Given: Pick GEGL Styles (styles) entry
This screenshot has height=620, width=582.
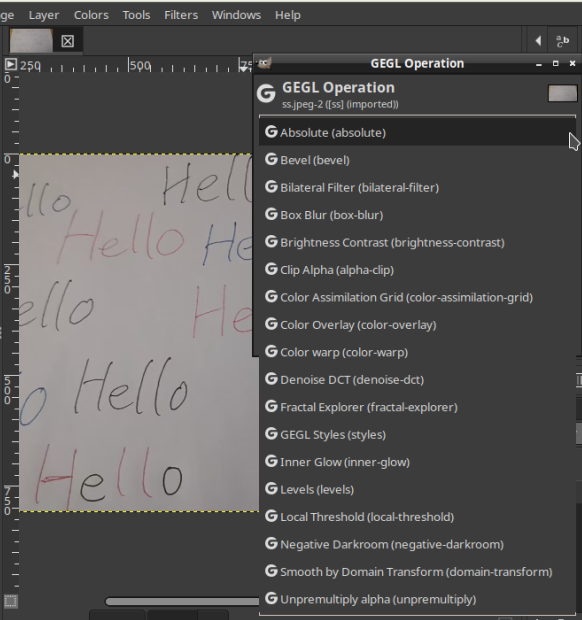Looking at the screenshot, I should [417, 435].
